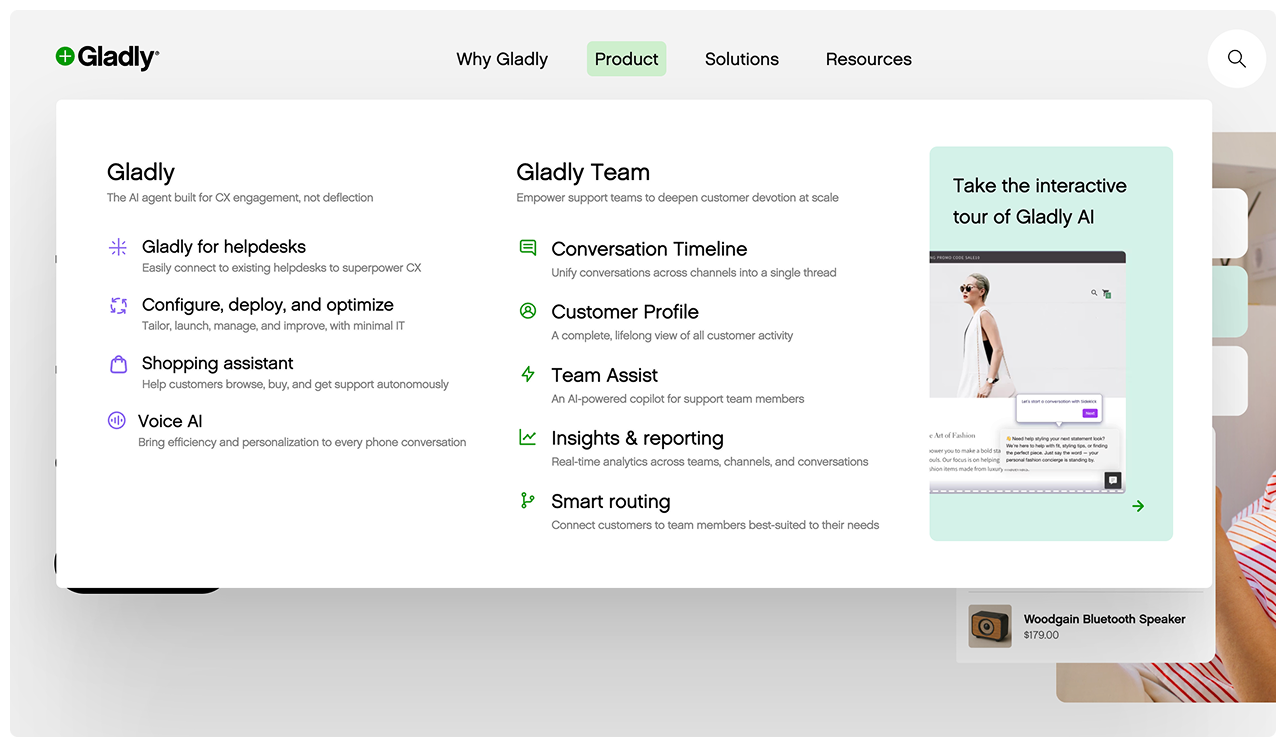Click the Gladly section heading
This screenshot has height=744, width=1286.
click(141, 172)
